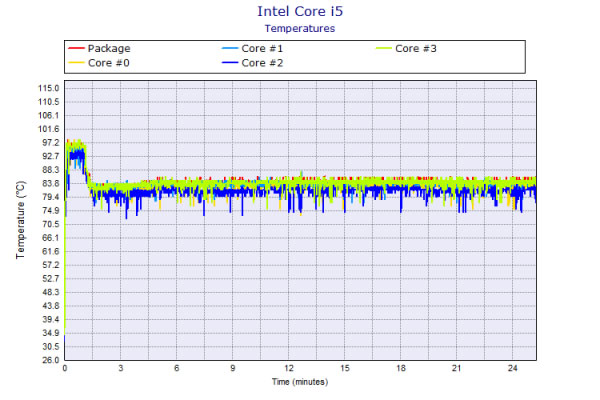Click the yellow Core #0 legend line swatch

tap(76, 62)
